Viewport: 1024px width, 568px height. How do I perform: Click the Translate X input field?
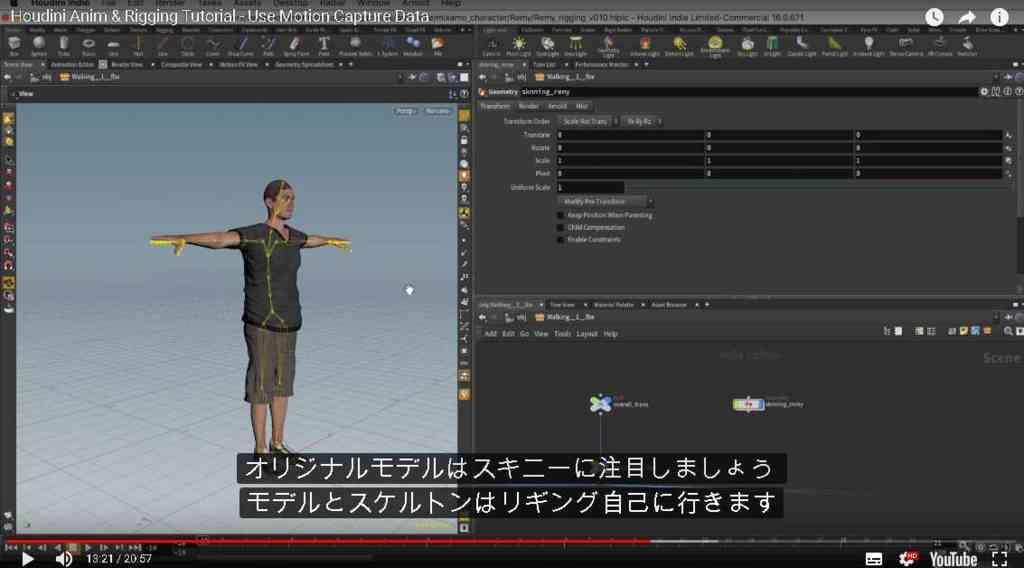pos(630,134)
